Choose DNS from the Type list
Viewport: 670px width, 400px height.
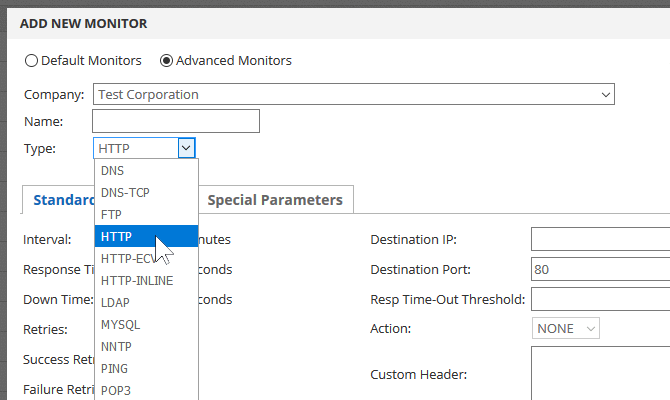click(113, 171)
